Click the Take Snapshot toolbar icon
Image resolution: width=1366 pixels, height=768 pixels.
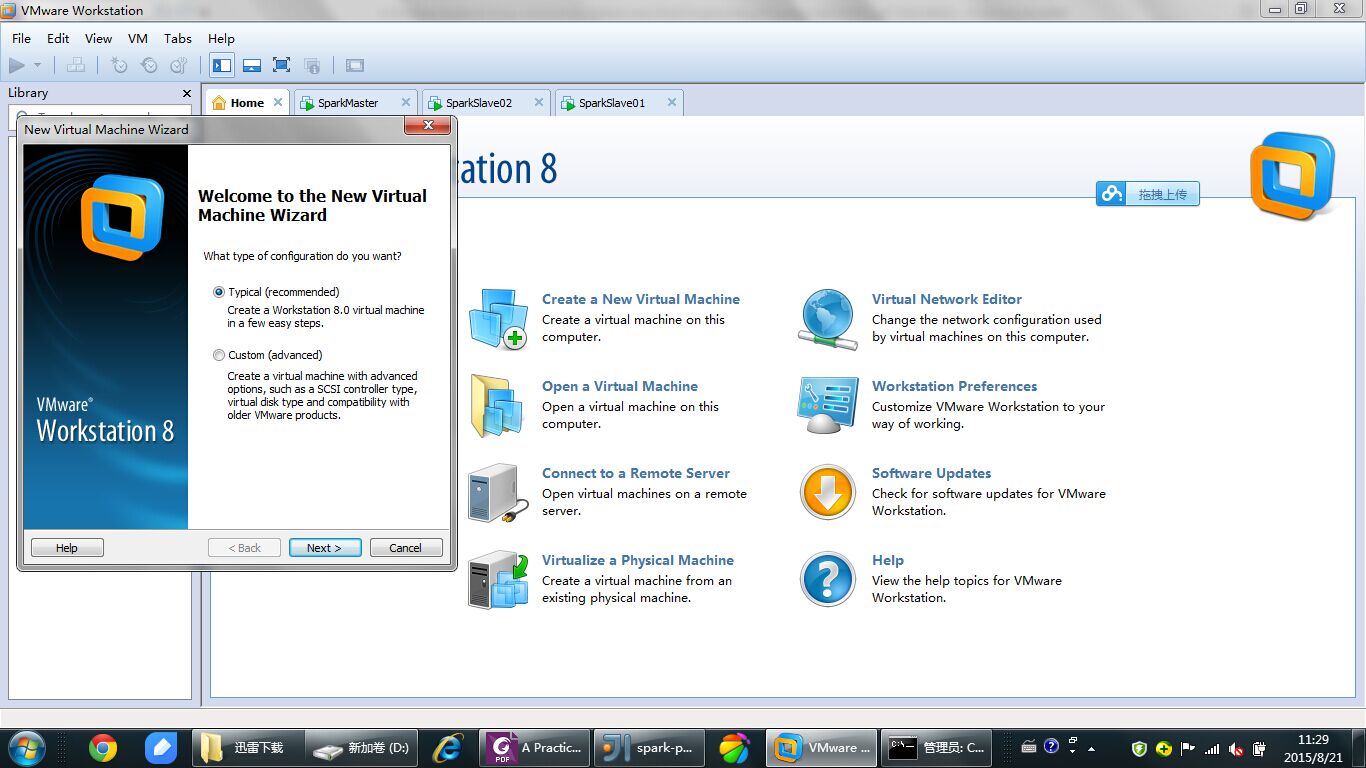pos(119,65)
